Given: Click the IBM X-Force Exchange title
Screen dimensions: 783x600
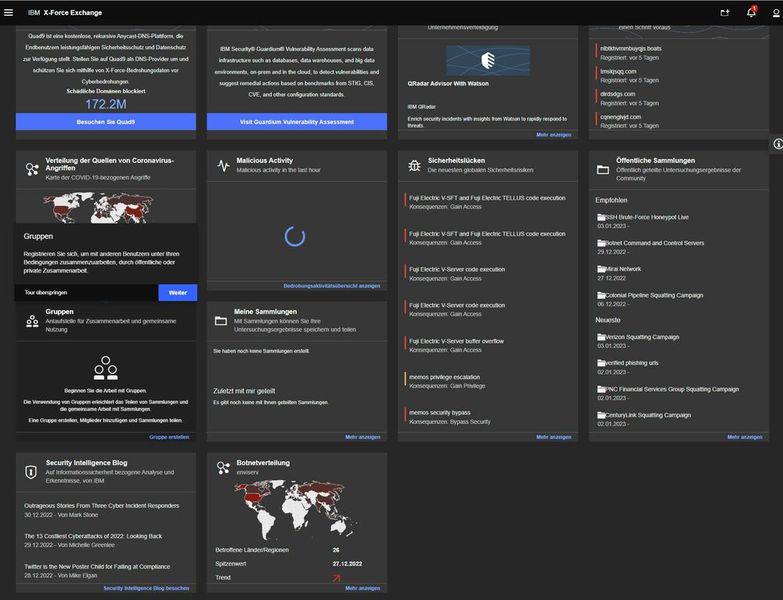Looking at the screenshot, I should 65,12.
